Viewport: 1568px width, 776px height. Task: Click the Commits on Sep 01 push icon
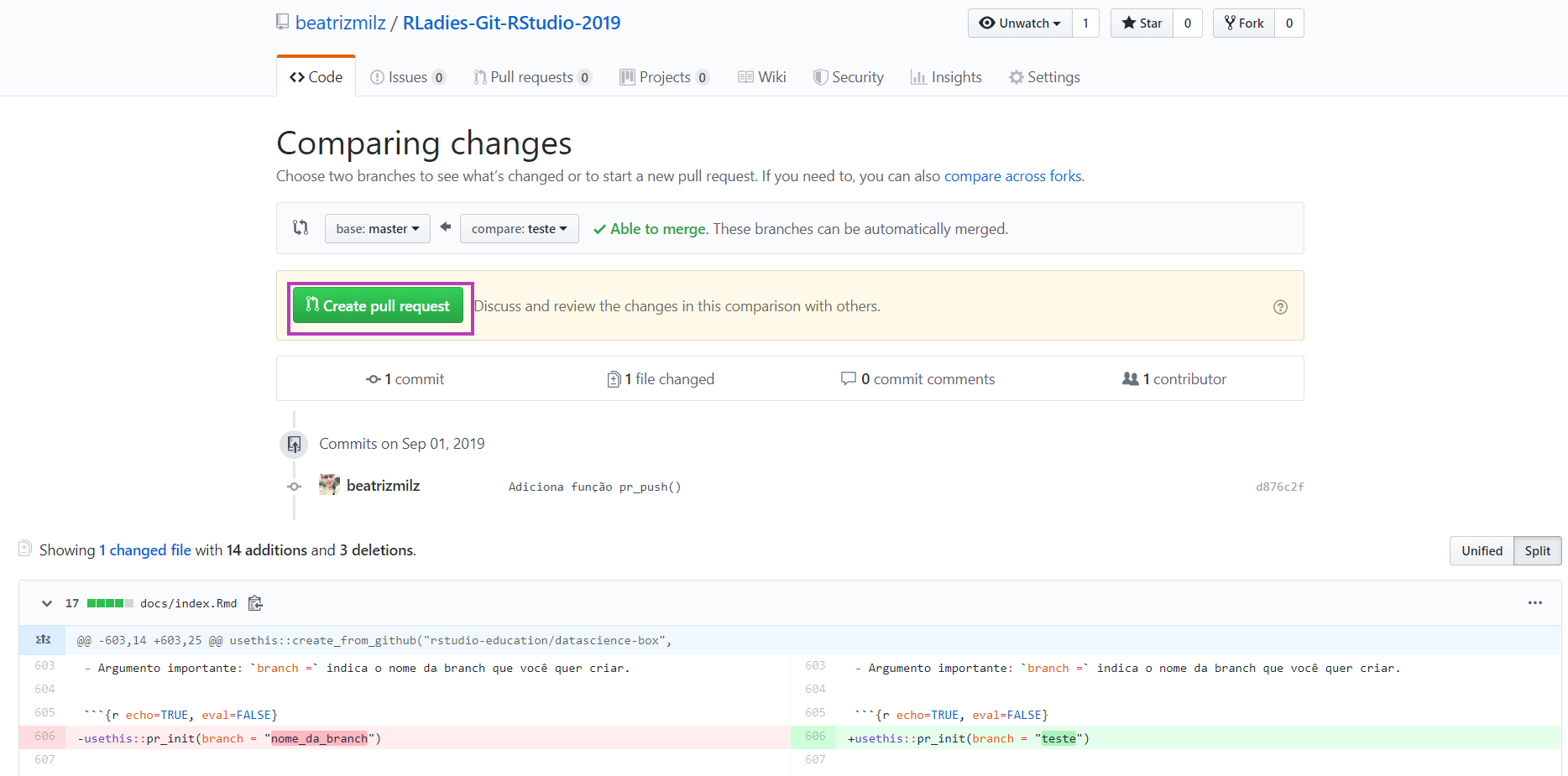[294, 444]
